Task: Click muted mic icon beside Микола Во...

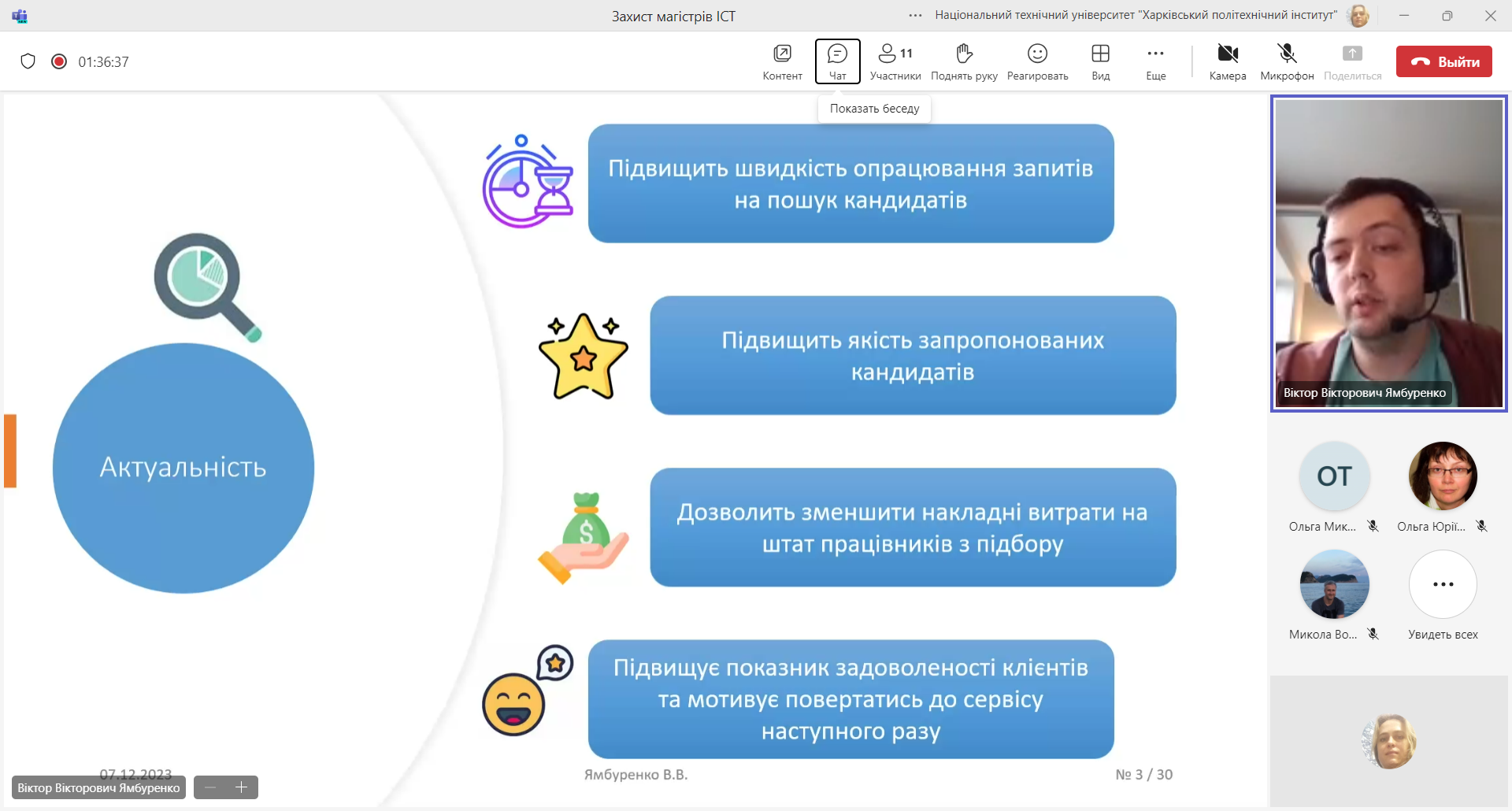Action: coord(1373,634)
